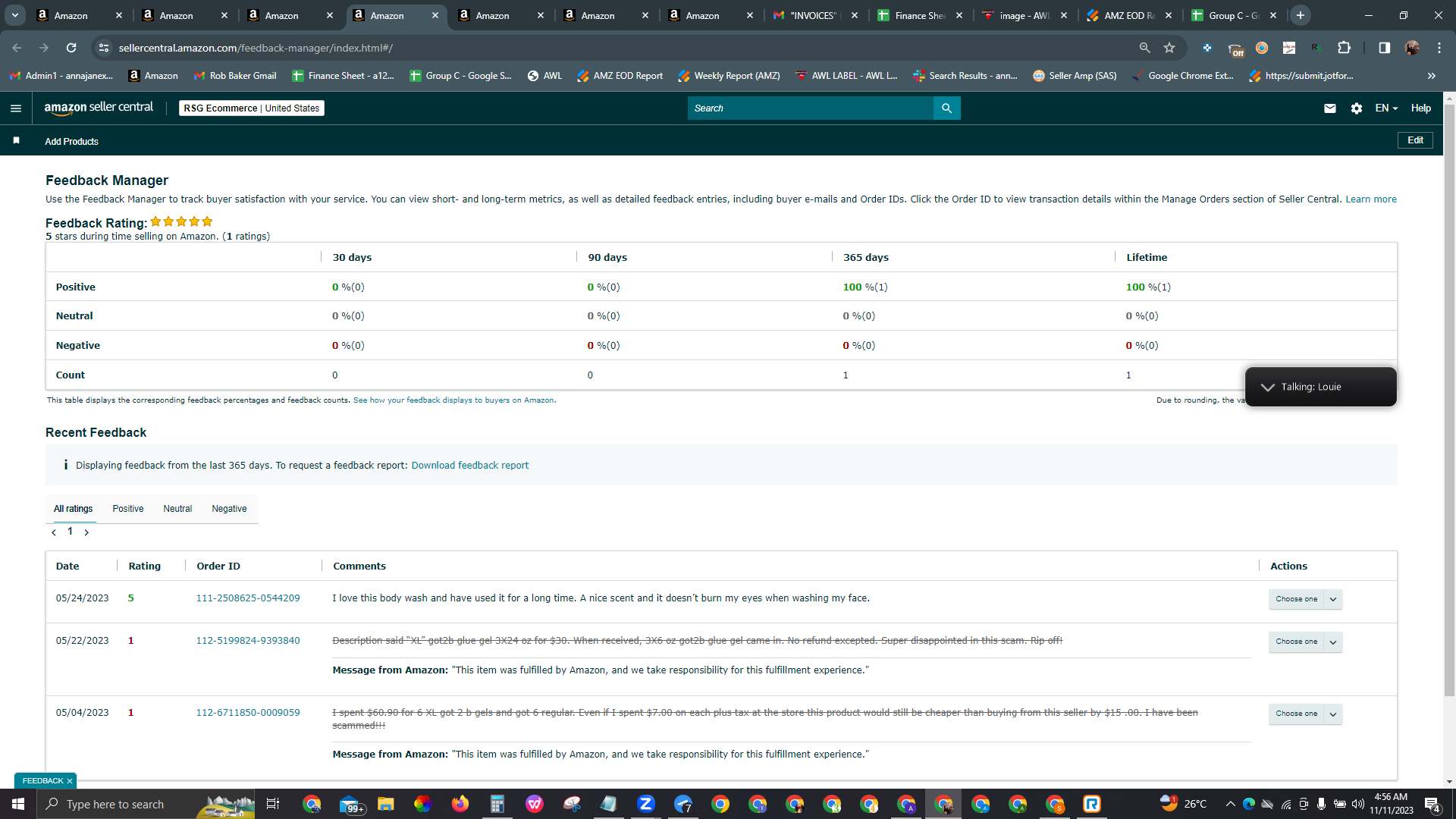Show more bookmarks with the overflow chevron
1456x819 pixels.
tap(1431, 76)
